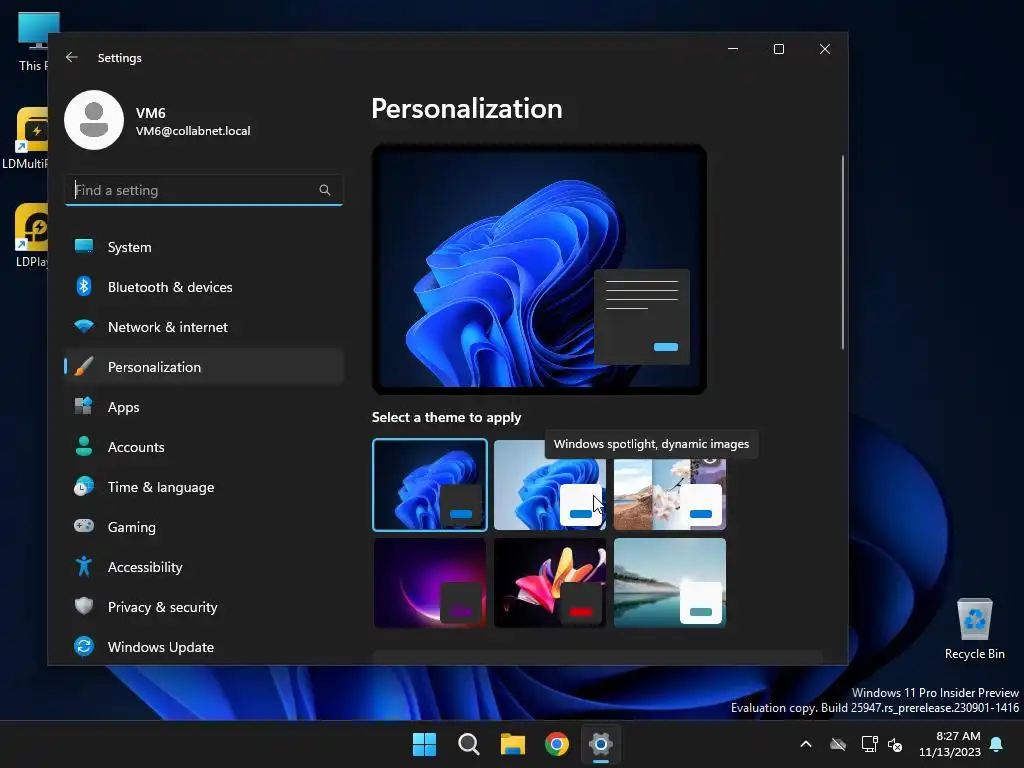
Task: Open File Explorer from the taskbar
Action: [x=513, y=744]
